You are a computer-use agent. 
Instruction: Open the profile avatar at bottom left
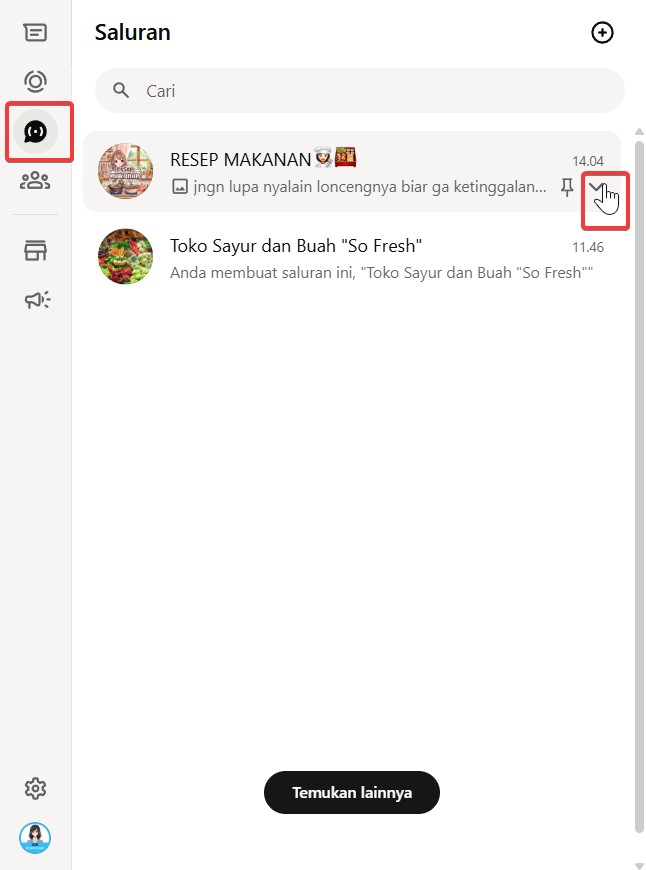tap(35, 837)
